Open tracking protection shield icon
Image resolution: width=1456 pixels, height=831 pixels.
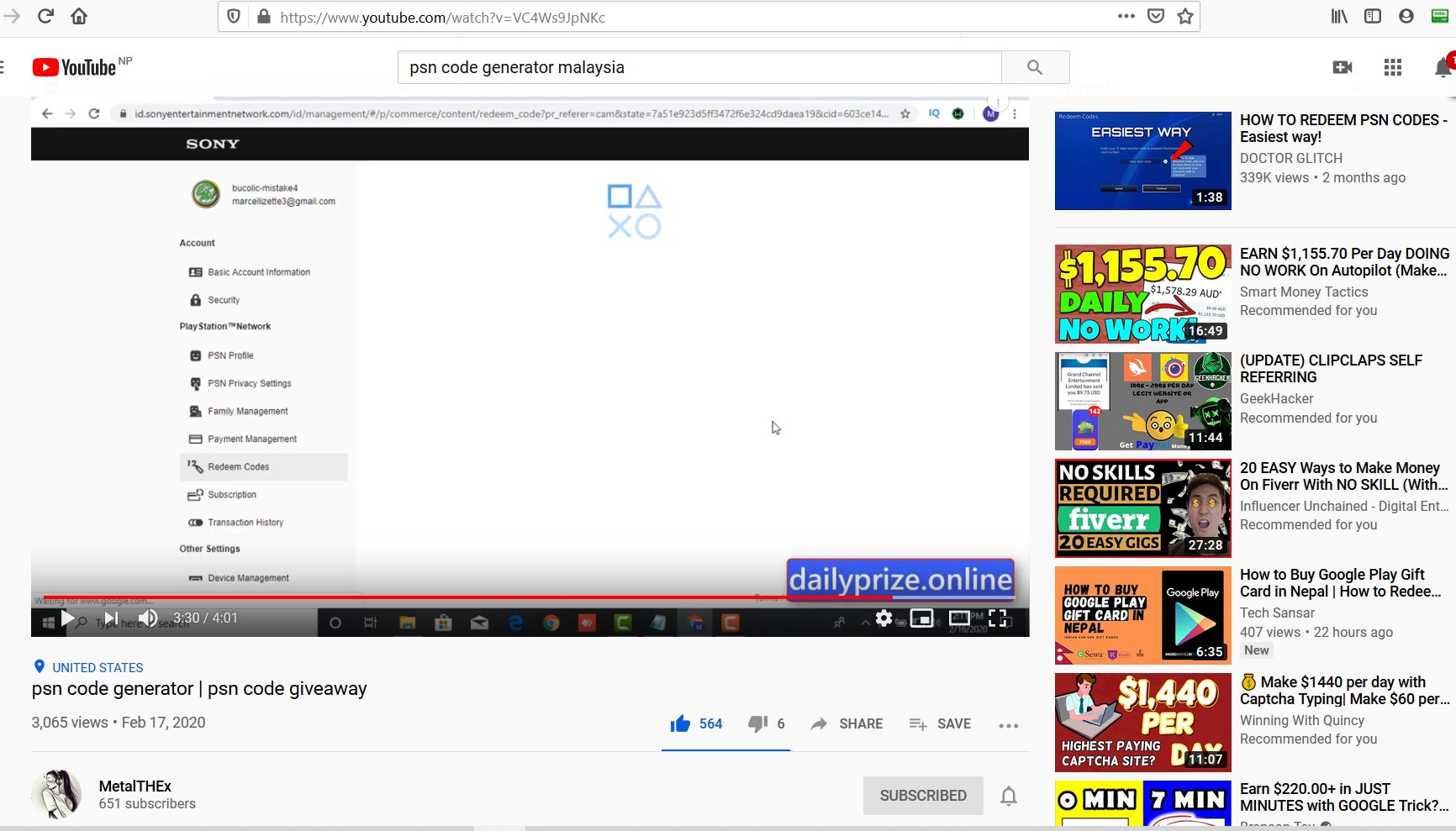click(x=235, y=17)
